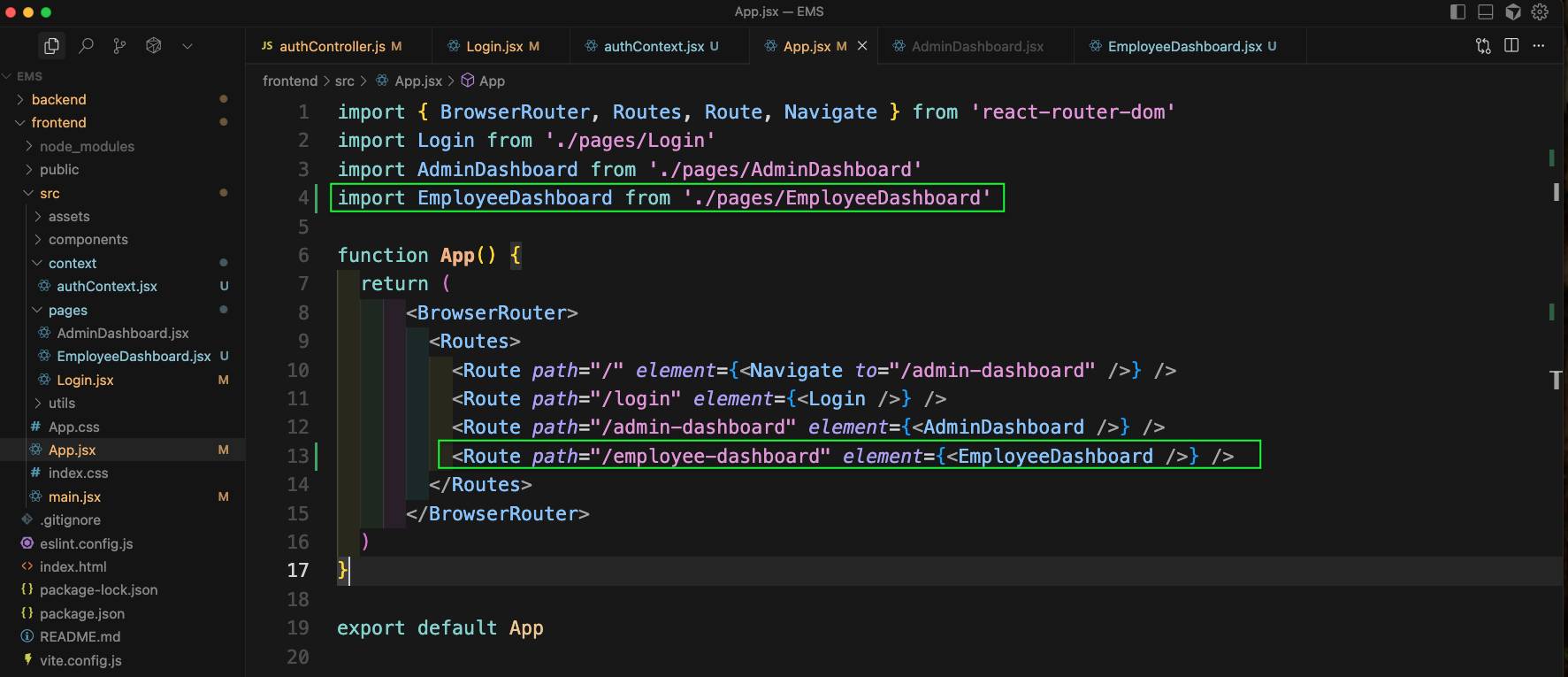Screen dimensions: 1568x677
Task: Split the editor right
Action: [1511, 46]
